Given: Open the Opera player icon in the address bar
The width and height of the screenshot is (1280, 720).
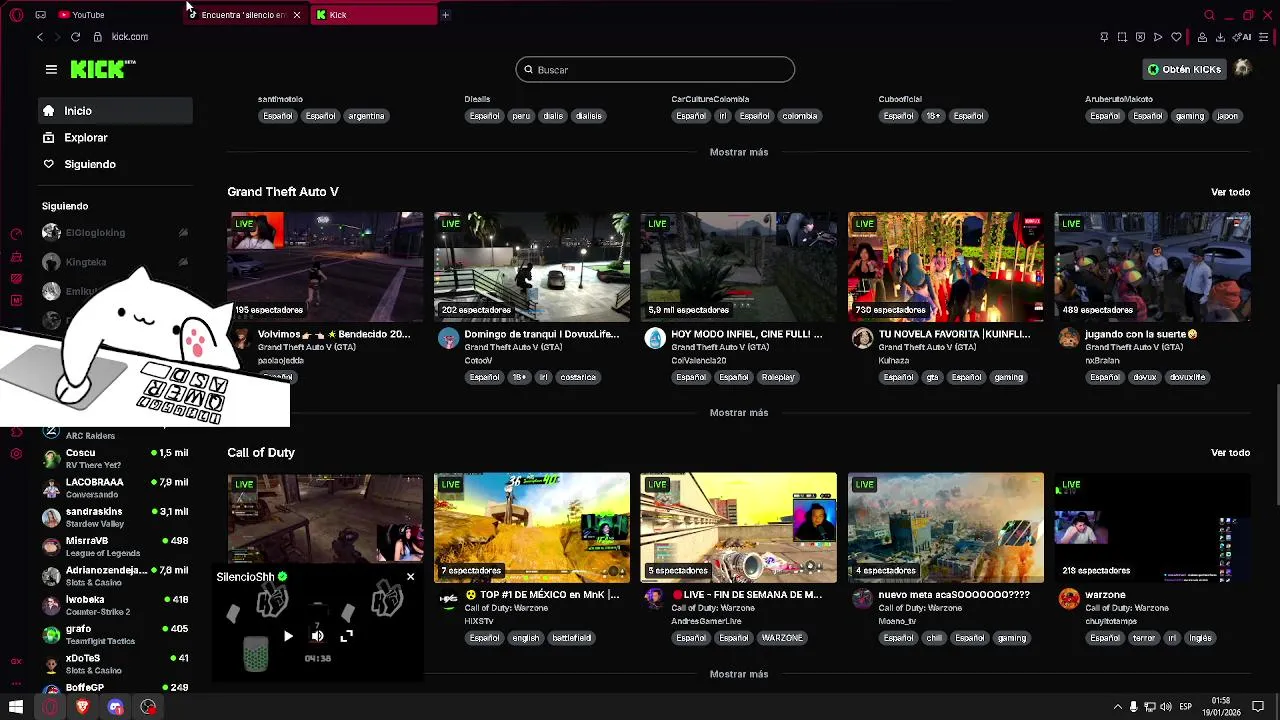Looking at the screenshot, I should [x=1158, y=37].
